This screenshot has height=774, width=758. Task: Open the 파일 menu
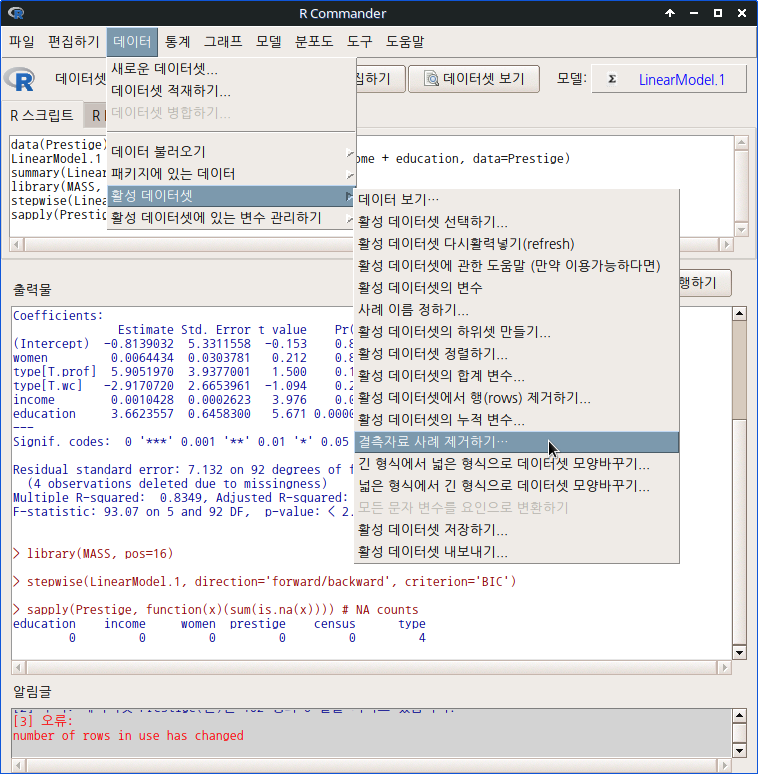(x=22, y=41)
